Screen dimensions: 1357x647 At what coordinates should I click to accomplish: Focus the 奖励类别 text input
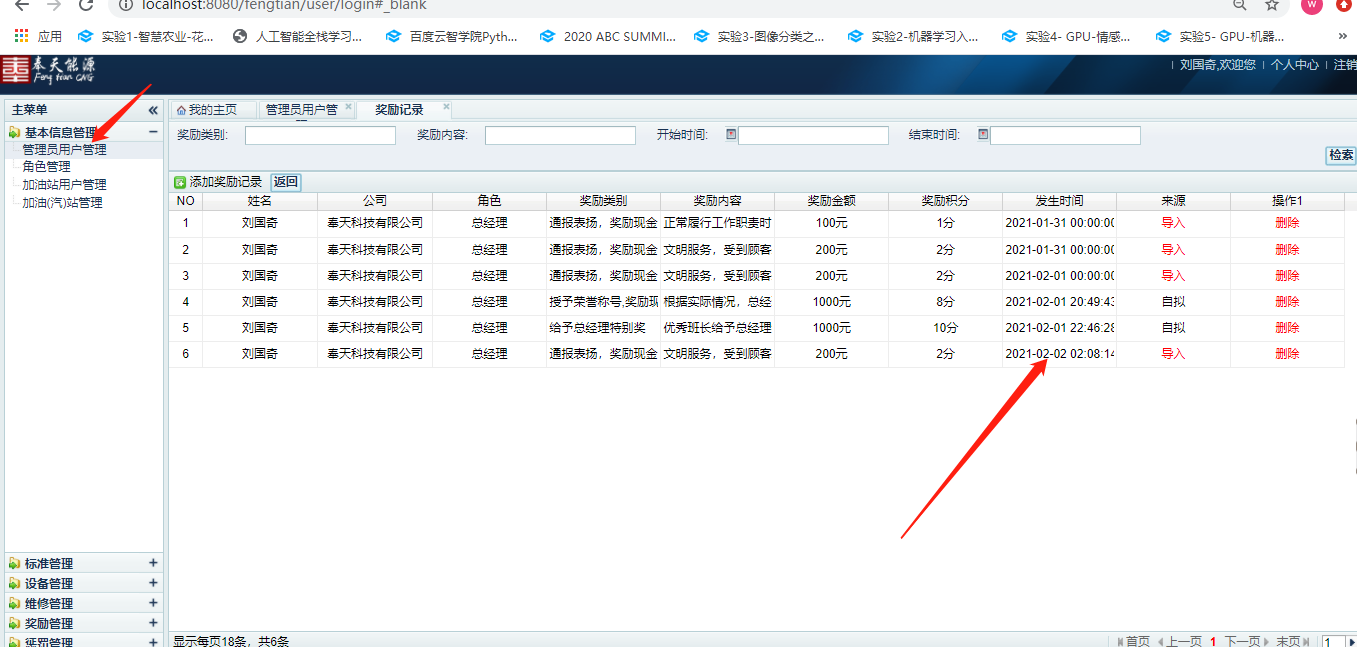click(320, 135)
